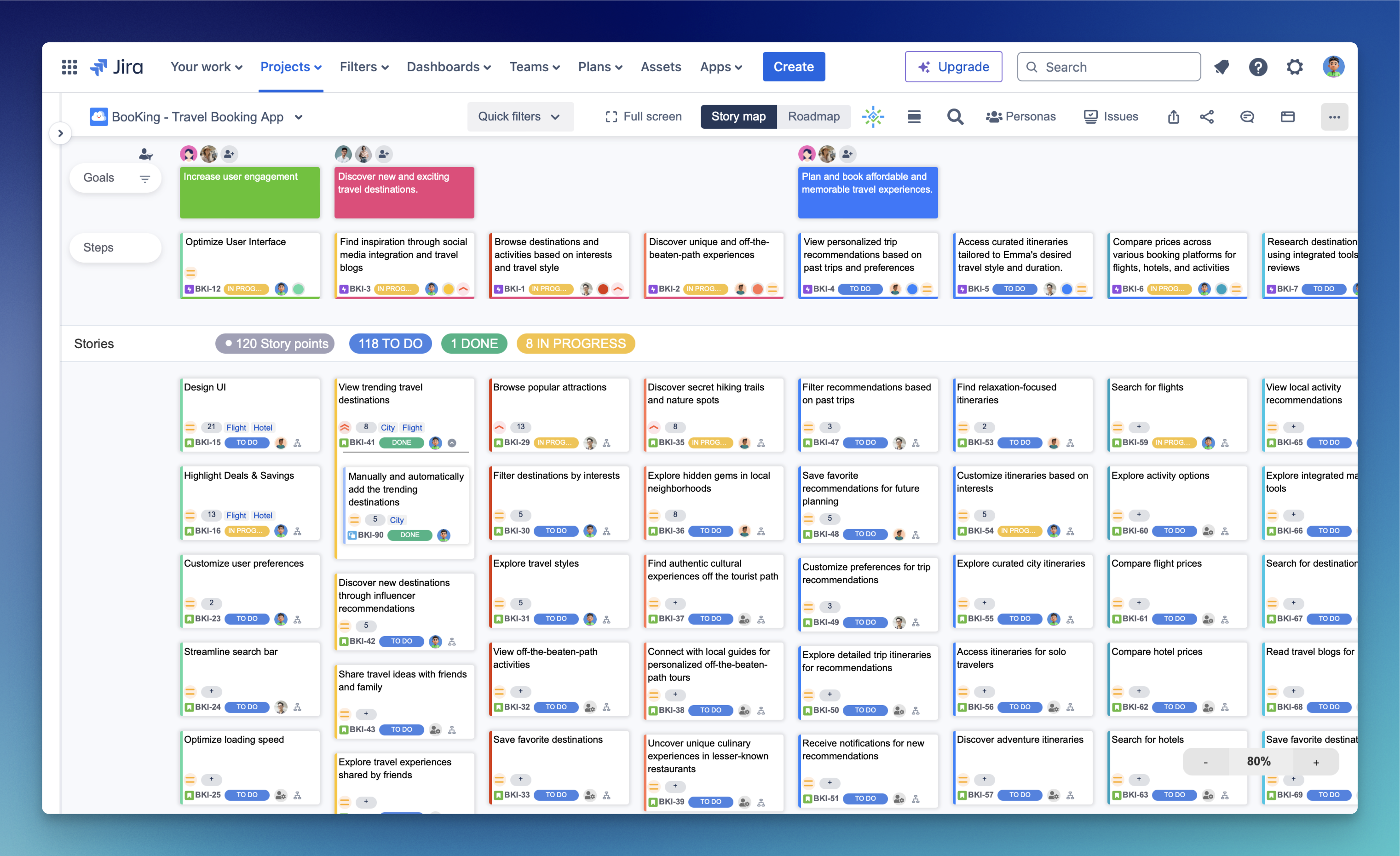Collapse the BKI-41 trending destinations card
This screenshot has width=1400, height=856.
pos(452,442)
